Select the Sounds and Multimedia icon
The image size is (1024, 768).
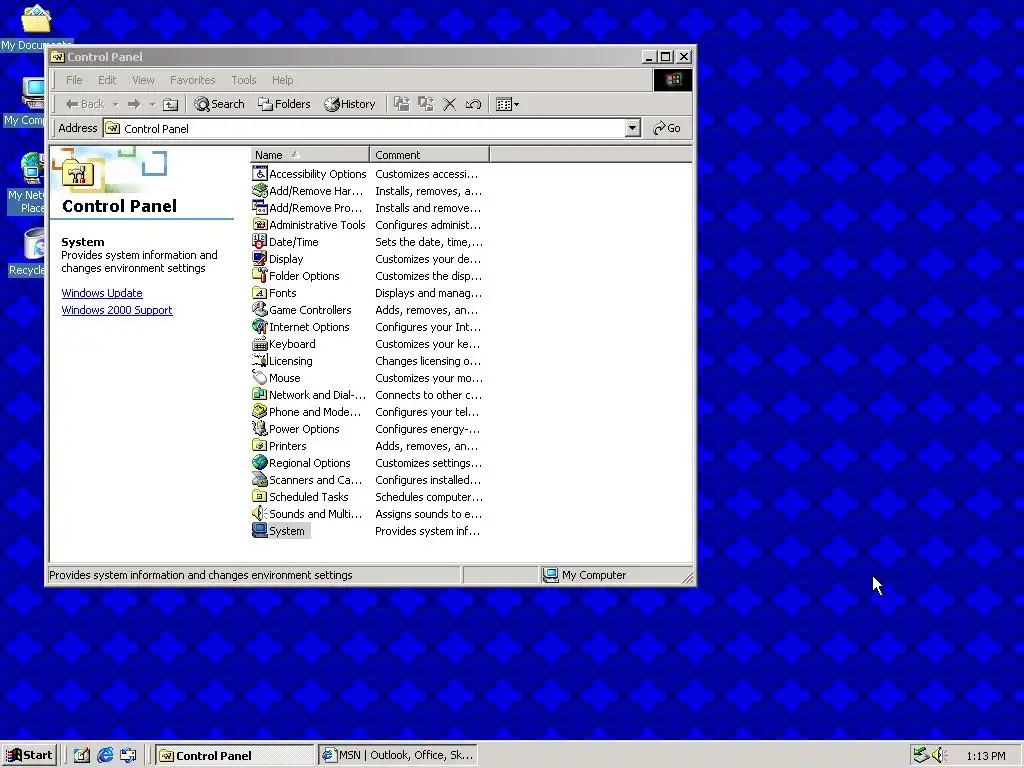tap(260, 513)
